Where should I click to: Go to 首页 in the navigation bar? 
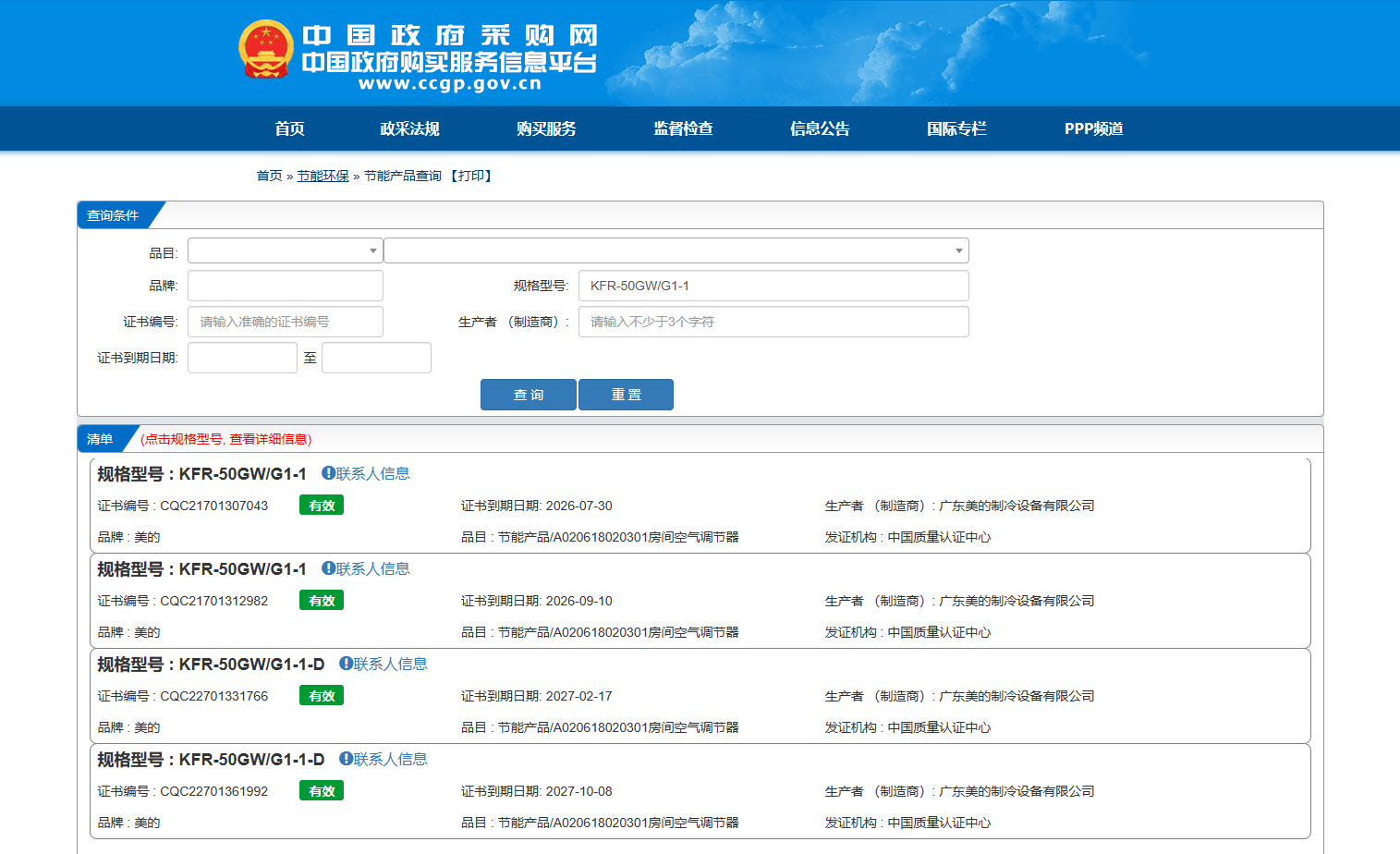click(x=289, y=128)
